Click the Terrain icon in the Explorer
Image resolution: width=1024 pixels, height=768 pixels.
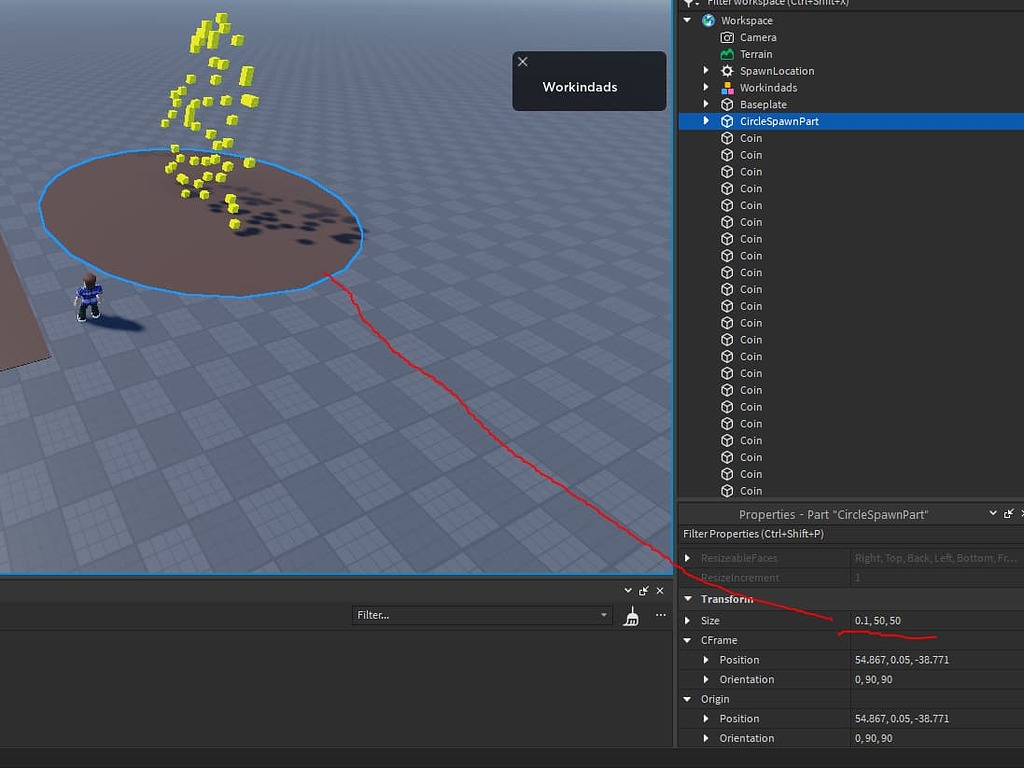[725, 54]
